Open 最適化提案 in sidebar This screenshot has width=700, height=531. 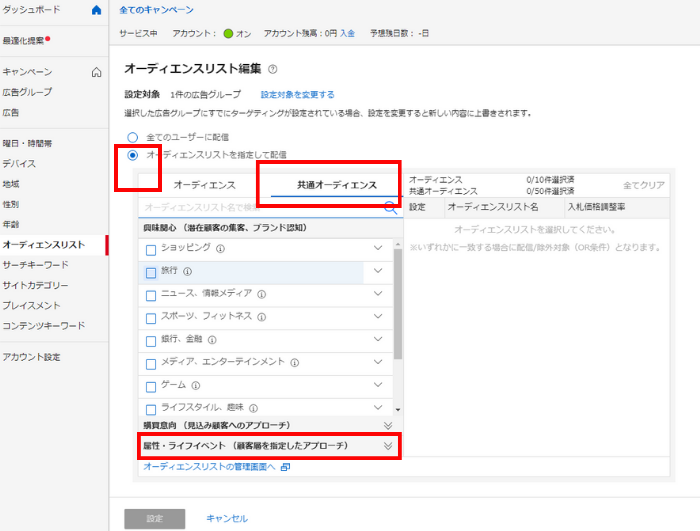[x=24, y=41]
